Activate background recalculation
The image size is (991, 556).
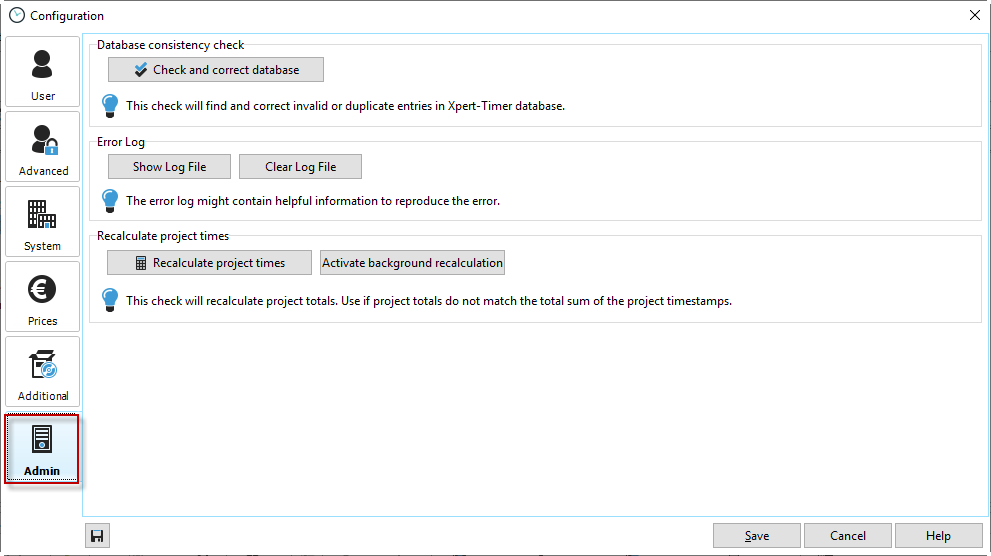(412, 263)
